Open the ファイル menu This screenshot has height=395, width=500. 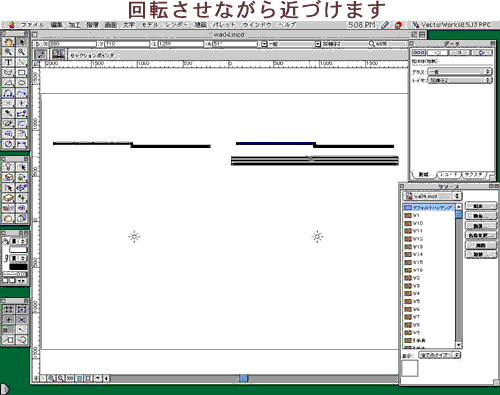[32, 25]
